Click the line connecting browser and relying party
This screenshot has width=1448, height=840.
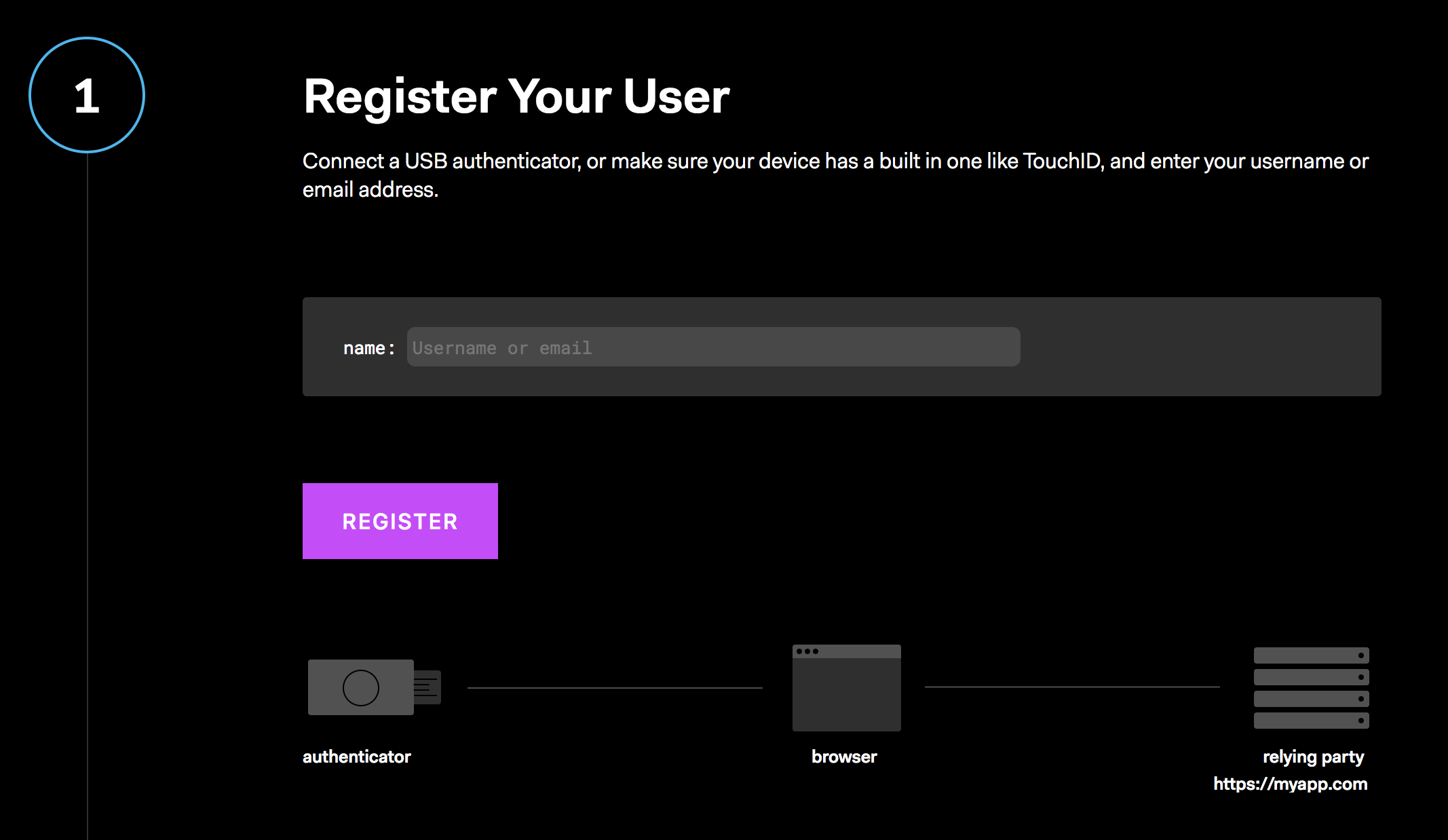(x=1072, y=687)
